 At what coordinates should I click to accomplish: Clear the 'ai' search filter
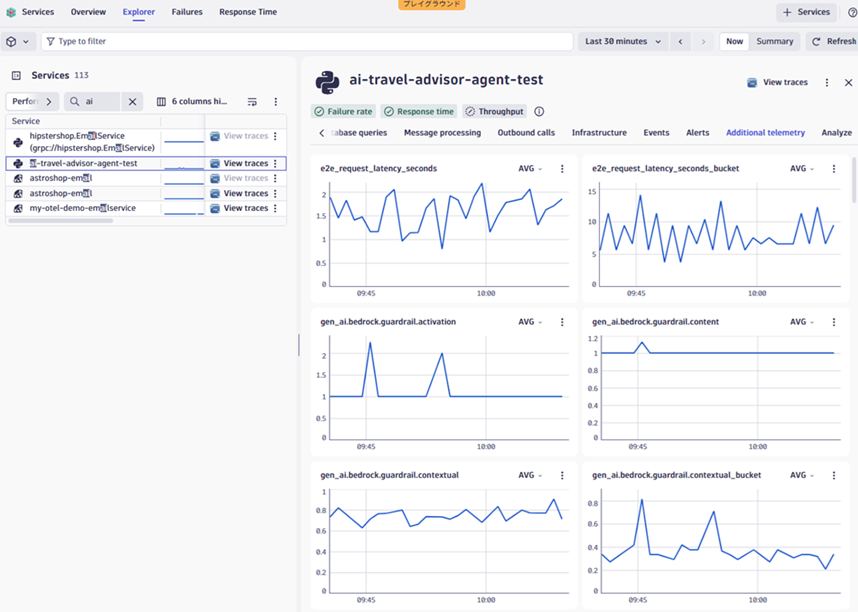[x=132, y=102]
